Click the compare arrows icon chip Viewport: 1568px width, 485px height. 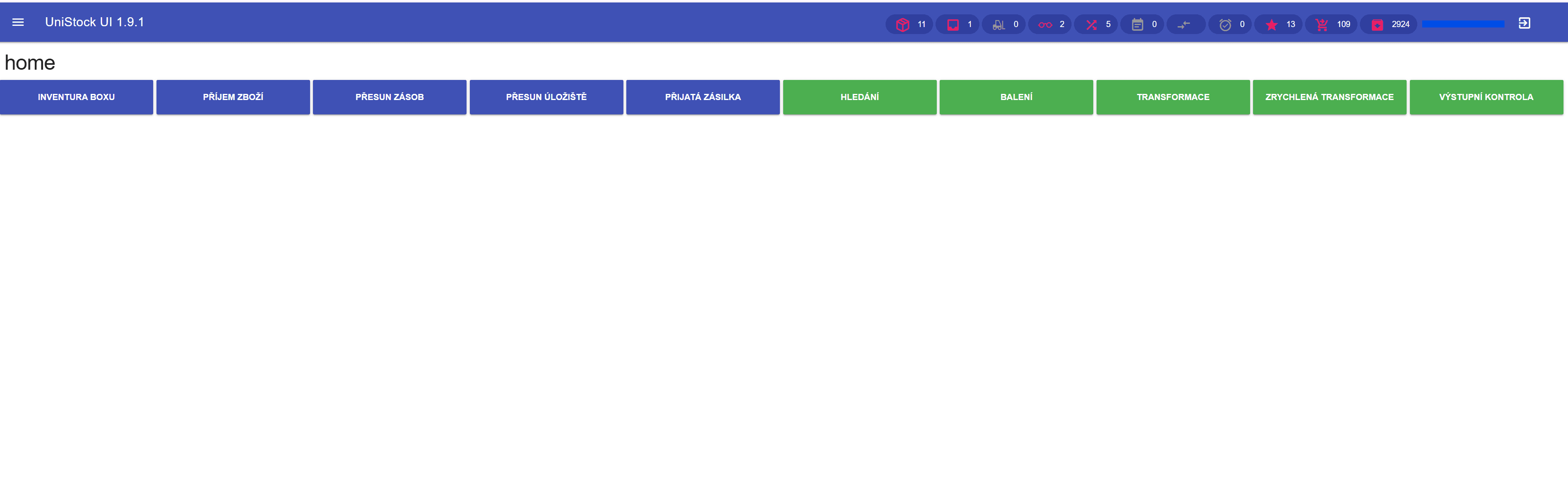(1184, 24)
